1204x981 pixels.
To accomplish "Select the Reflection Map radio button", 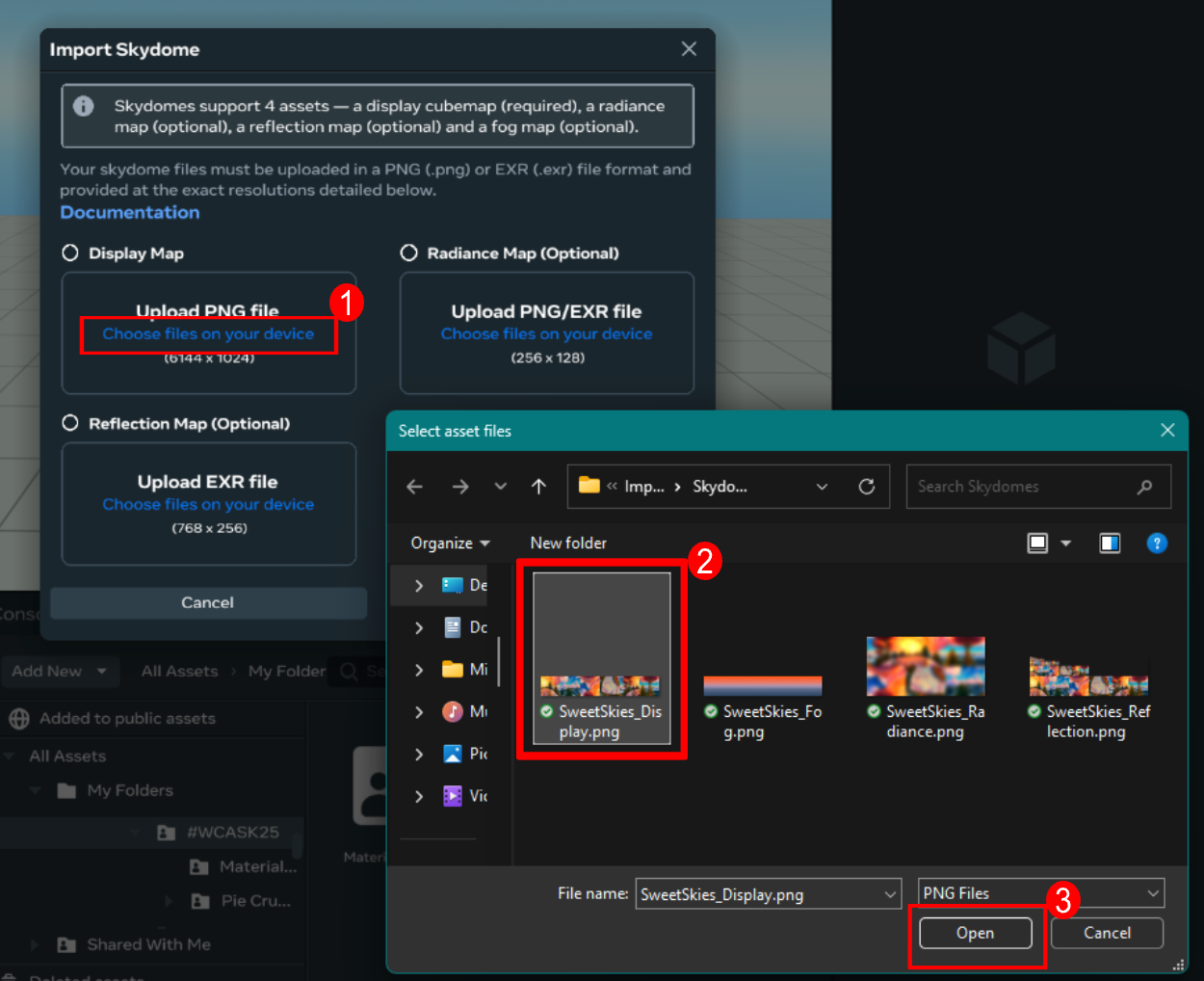I will coord(70,424).
